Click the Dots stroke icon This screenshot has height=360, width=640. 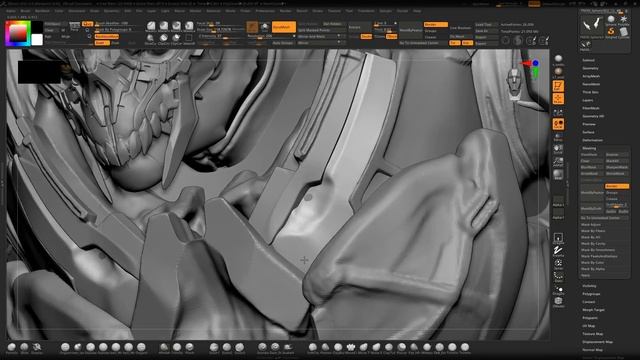pyautogui.click(x=558, y=276)
